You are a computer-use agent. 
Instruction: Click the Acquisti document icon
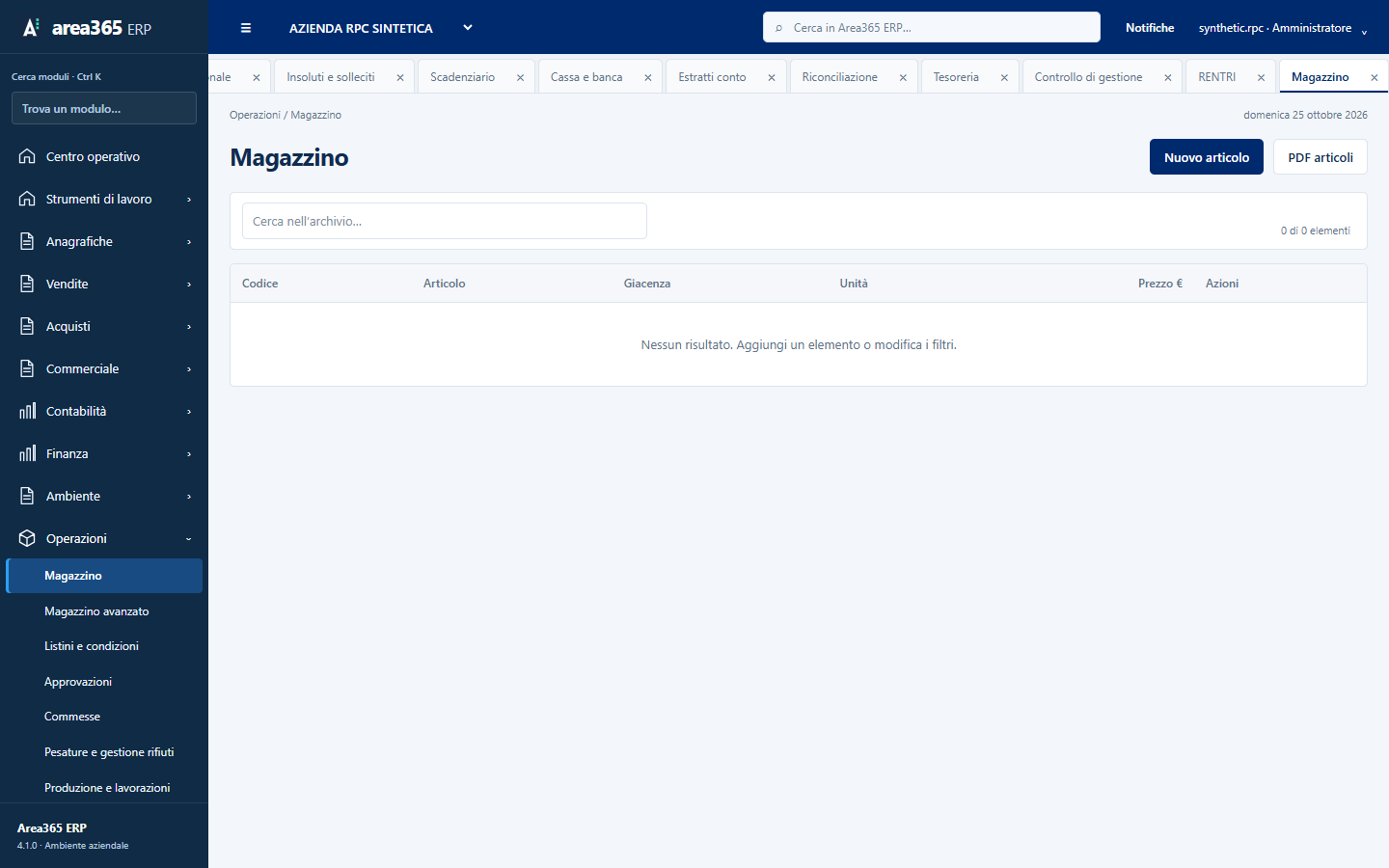point(27,326)
